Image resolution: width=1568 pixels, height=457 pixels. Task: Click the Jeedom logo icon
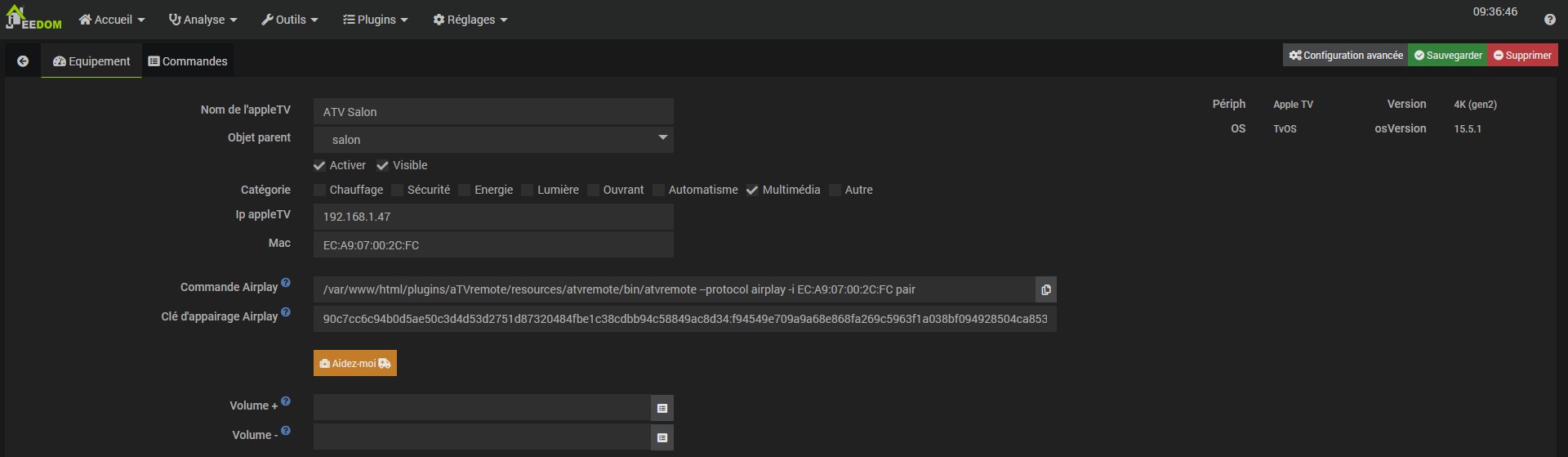33,17
